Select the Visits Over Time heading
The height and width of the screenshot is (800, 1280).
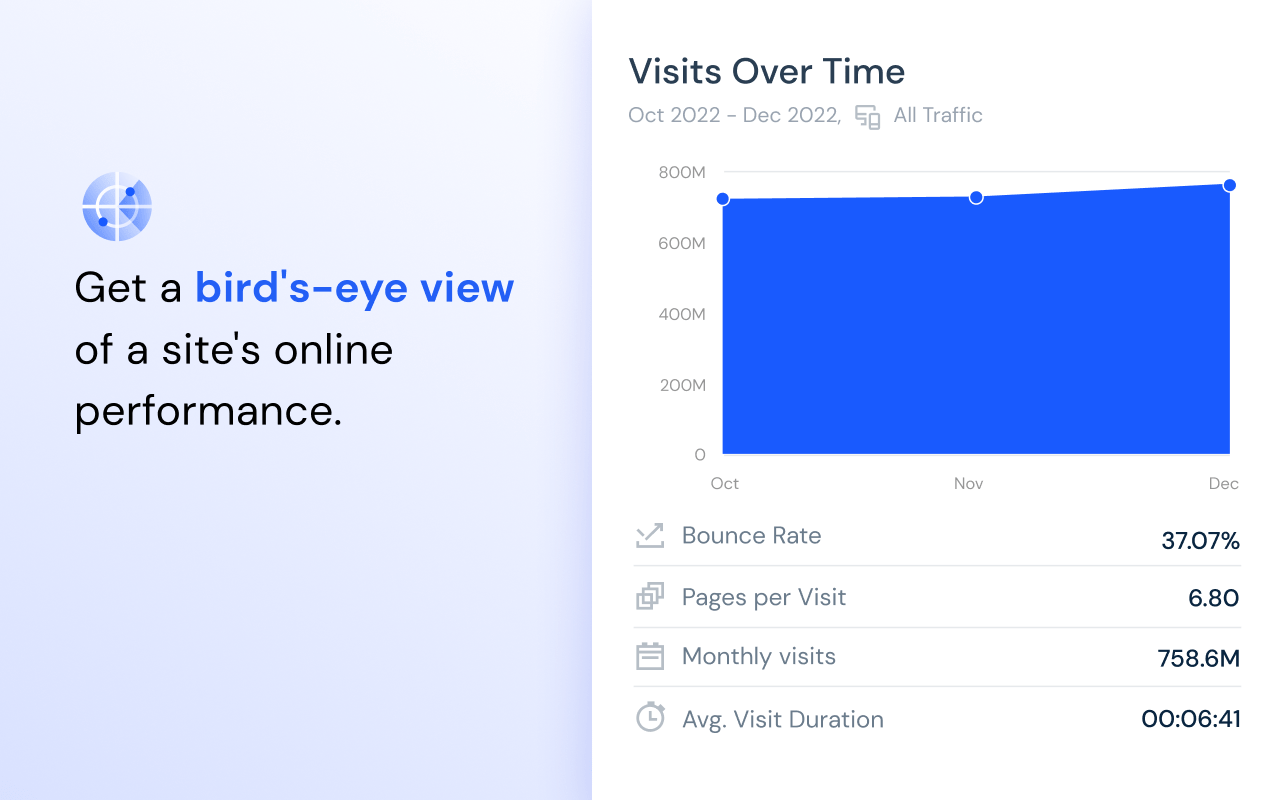point(766,71)
